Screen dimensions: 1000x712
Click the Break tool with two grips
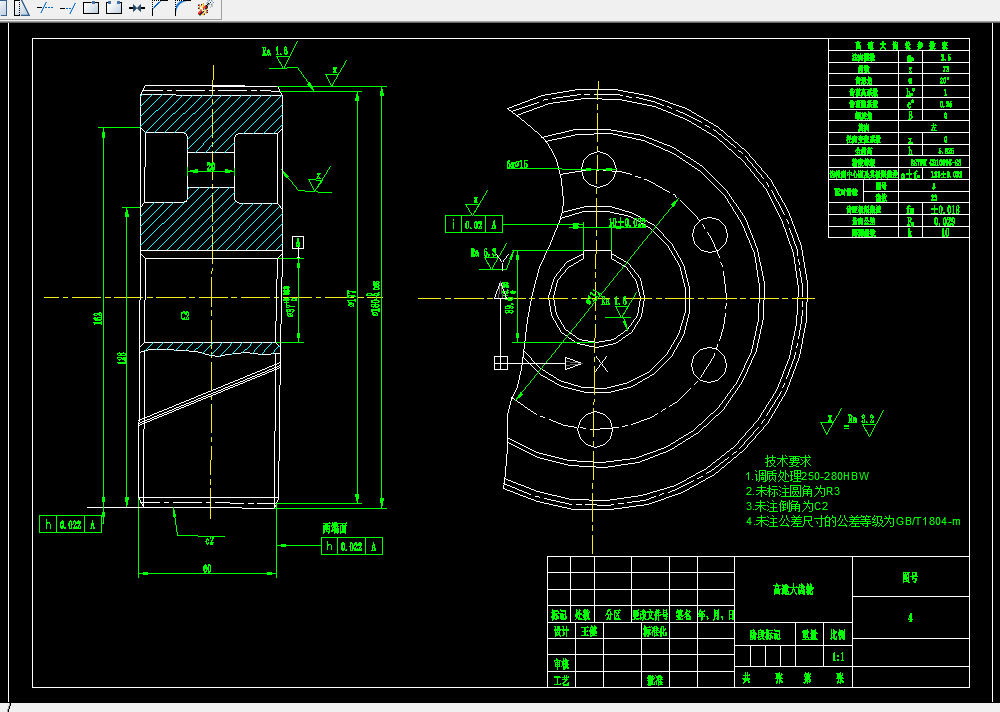click(114, 8)
